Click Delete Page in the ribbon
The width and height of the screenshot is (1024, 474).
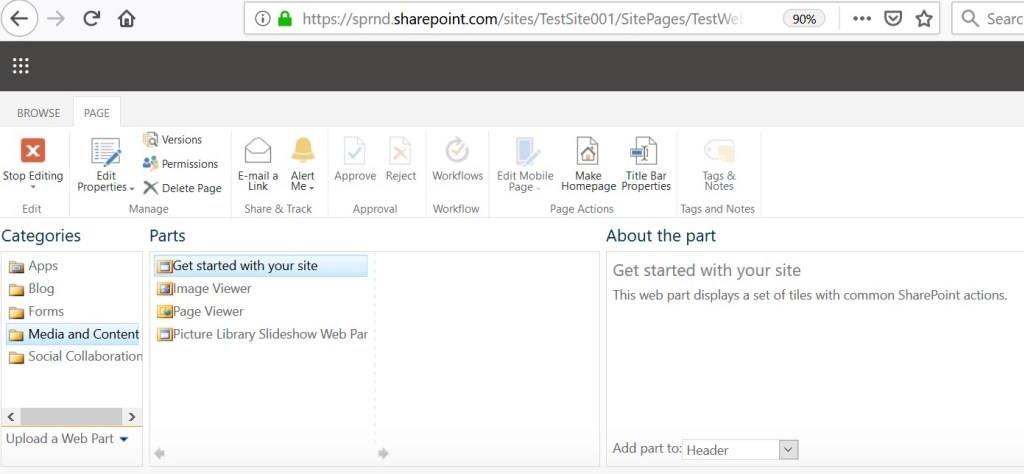coord(183,188)
